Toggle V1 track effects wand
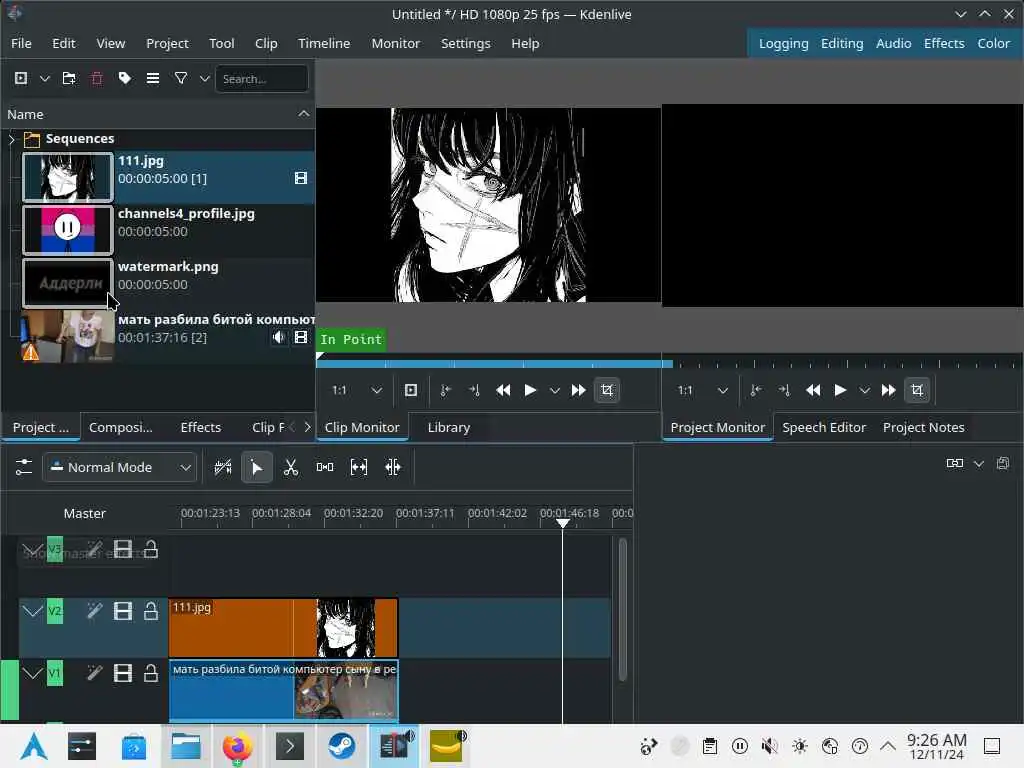The width and height of the screenshot is (1024, 768). click(x=95, y=673)
